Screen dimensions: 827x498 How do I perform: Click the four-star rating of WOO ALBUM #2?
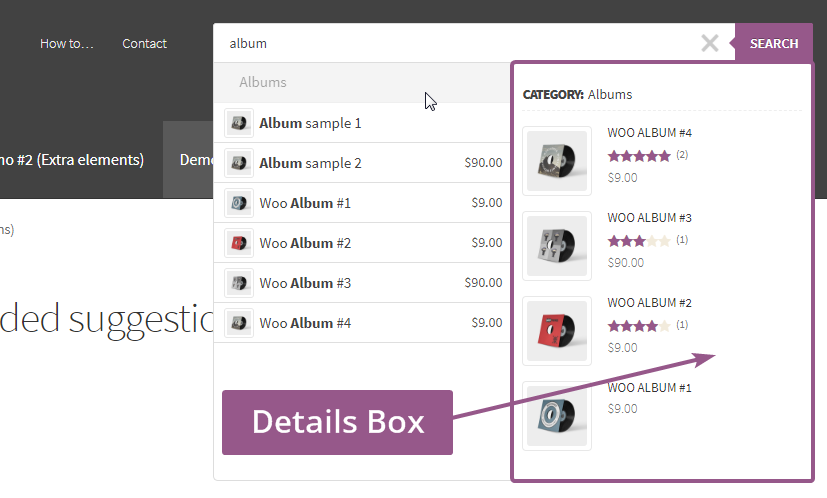(638, 326)
